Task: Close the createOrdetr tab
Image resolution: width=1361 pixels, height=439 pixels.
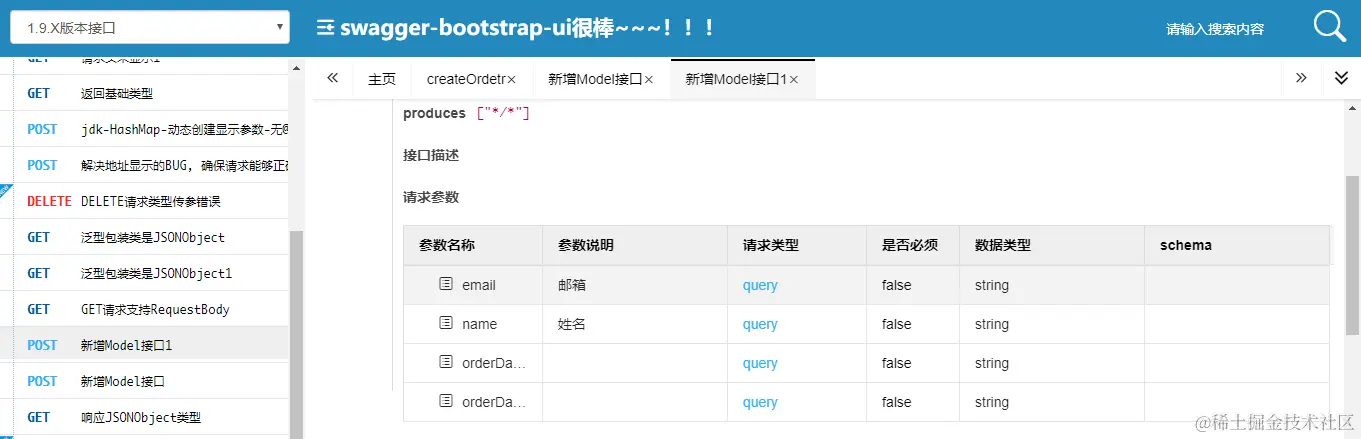Action: 511,79
